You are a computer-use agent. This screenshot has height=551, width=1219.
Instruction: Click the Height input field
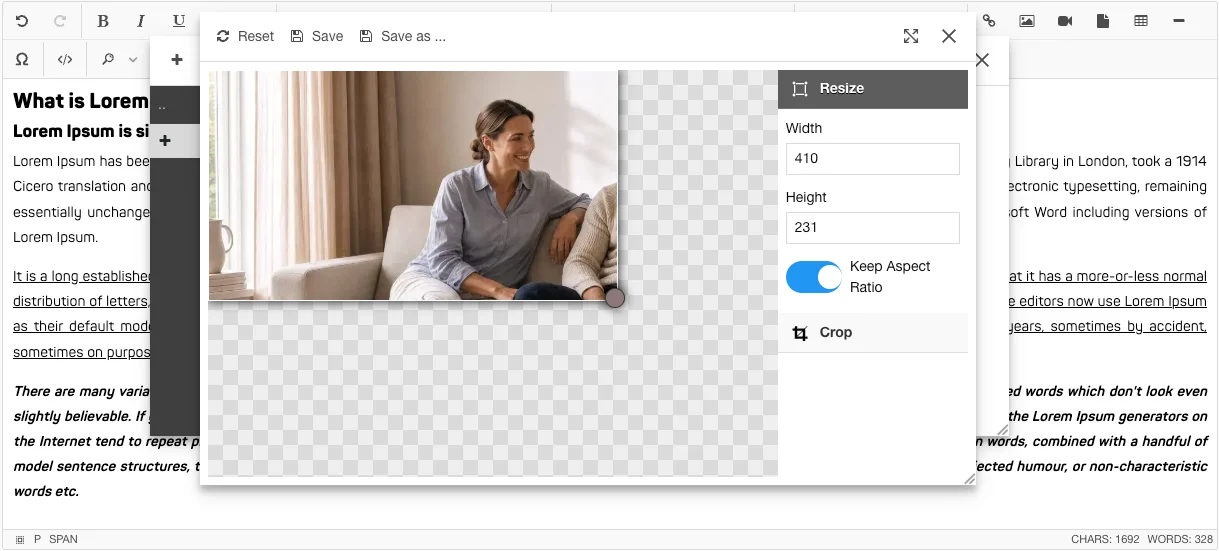coord(873,227)
